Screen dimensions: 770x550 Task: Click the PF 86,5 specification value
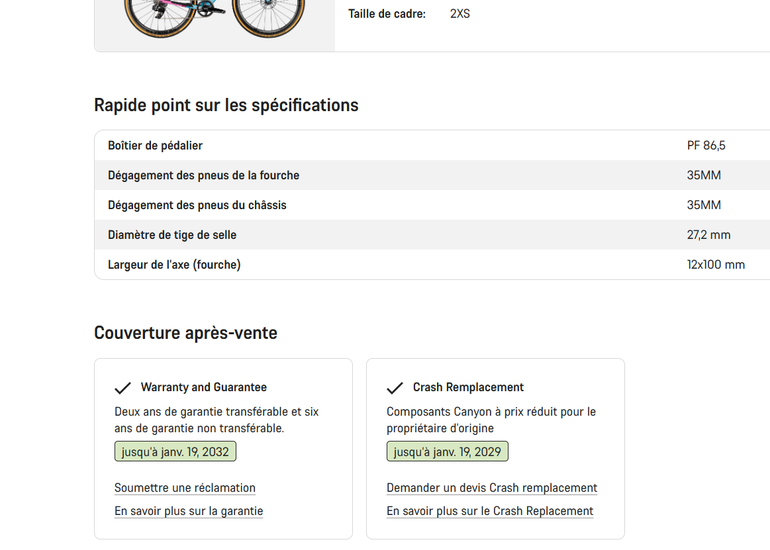point(706,145)
